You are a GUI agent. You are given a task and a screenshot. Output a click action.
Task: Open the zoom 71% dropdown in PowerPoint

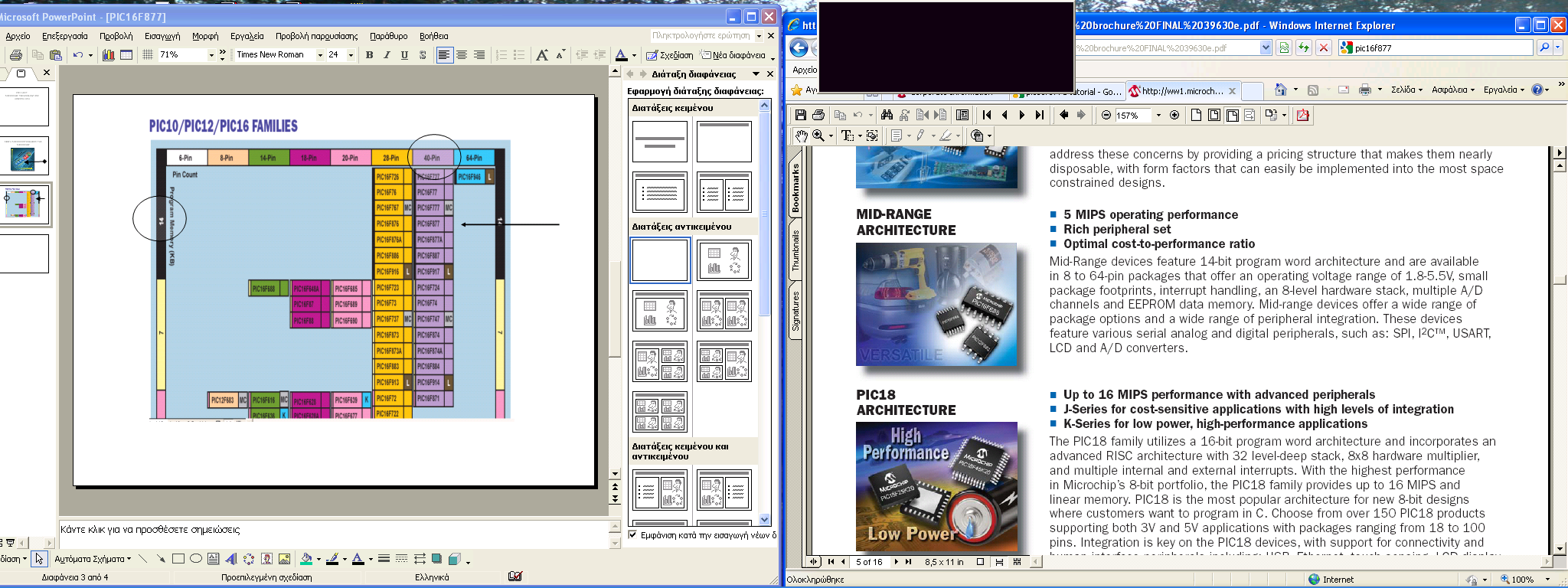(x=211, y=55)
